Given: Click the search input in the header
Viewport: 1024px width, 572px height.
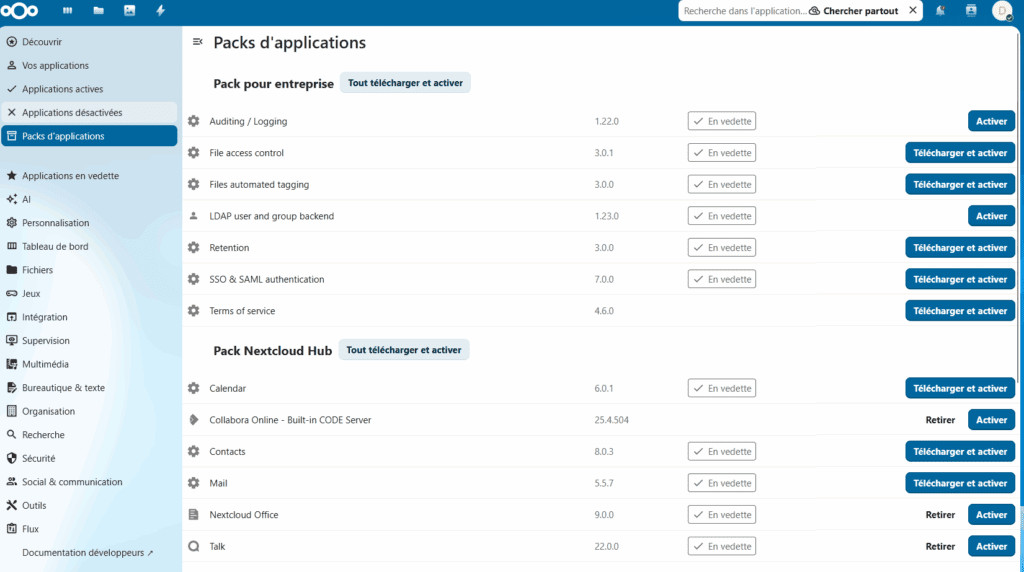Looking at the screenshot, I should pos(743,11).
